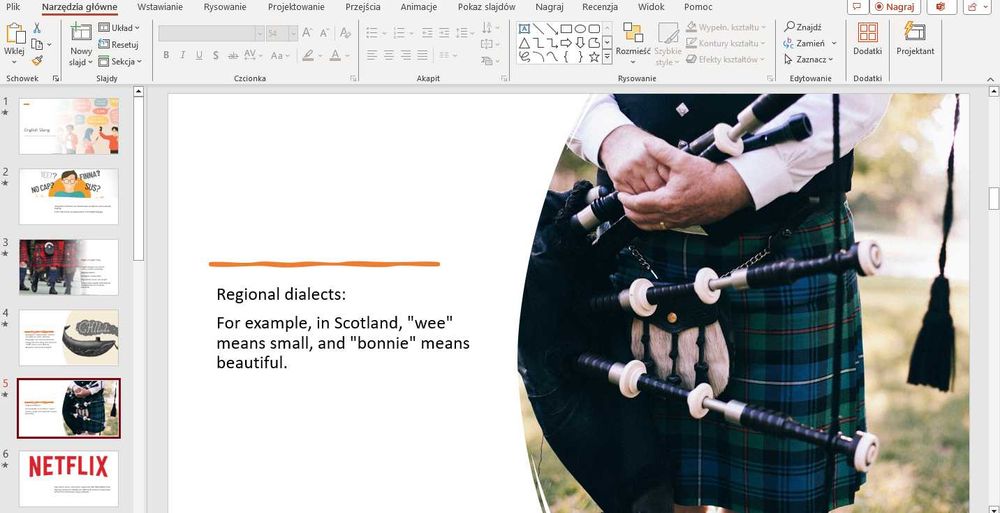Toggle Center paragraph alignment
This screenshot has width=1000, height=513.
pos(389,56)
